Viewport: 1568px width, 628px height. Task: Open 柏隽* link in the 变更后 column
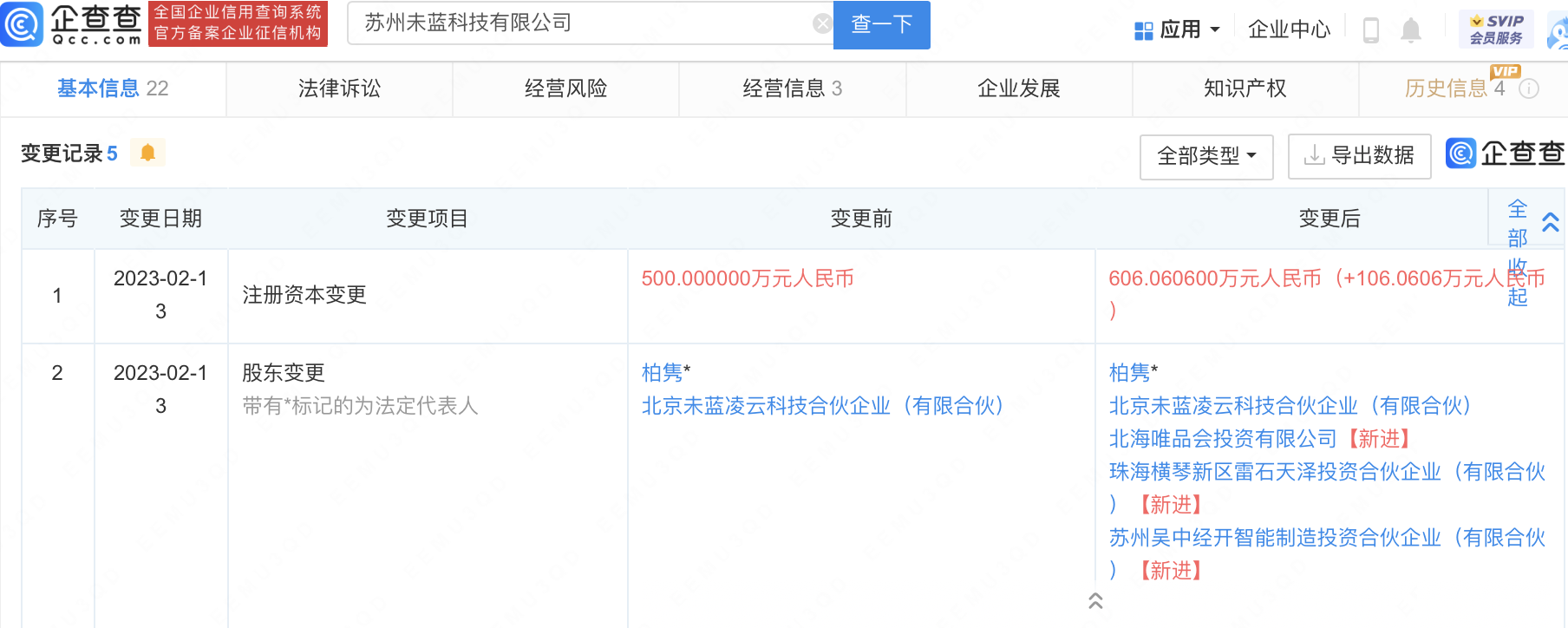click(1134, 373)
